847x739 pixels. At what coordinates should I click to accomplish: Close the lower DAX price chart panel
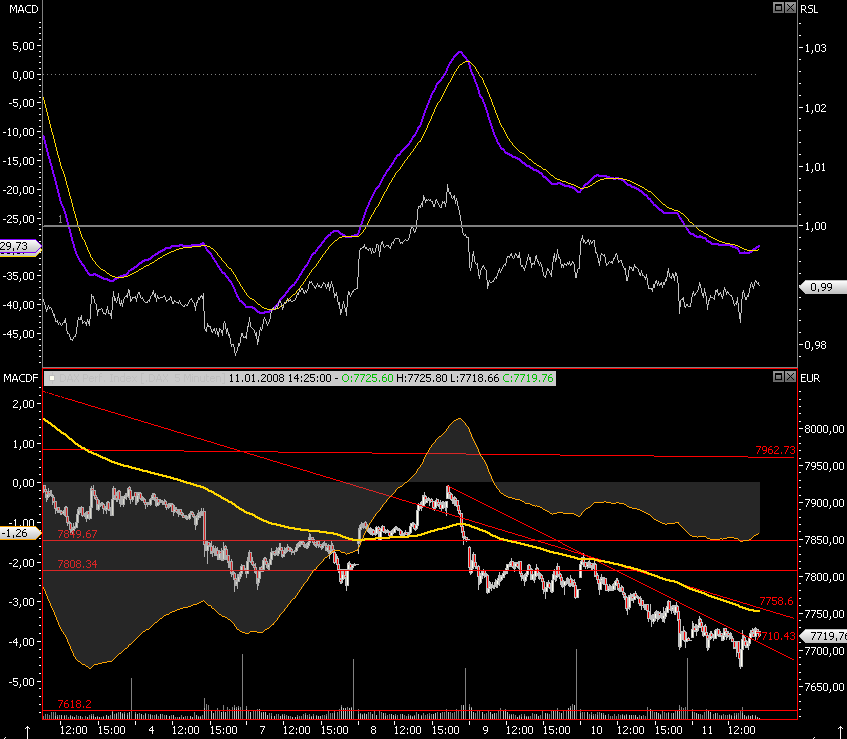tap(790, 377)
